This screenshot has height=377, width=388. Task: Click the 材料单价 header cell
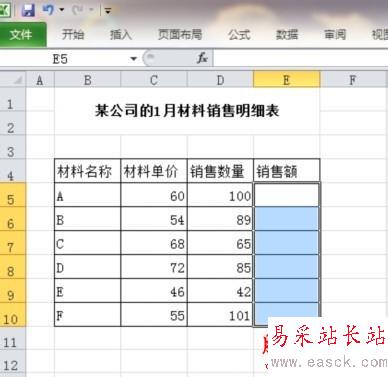click(154, 171)
